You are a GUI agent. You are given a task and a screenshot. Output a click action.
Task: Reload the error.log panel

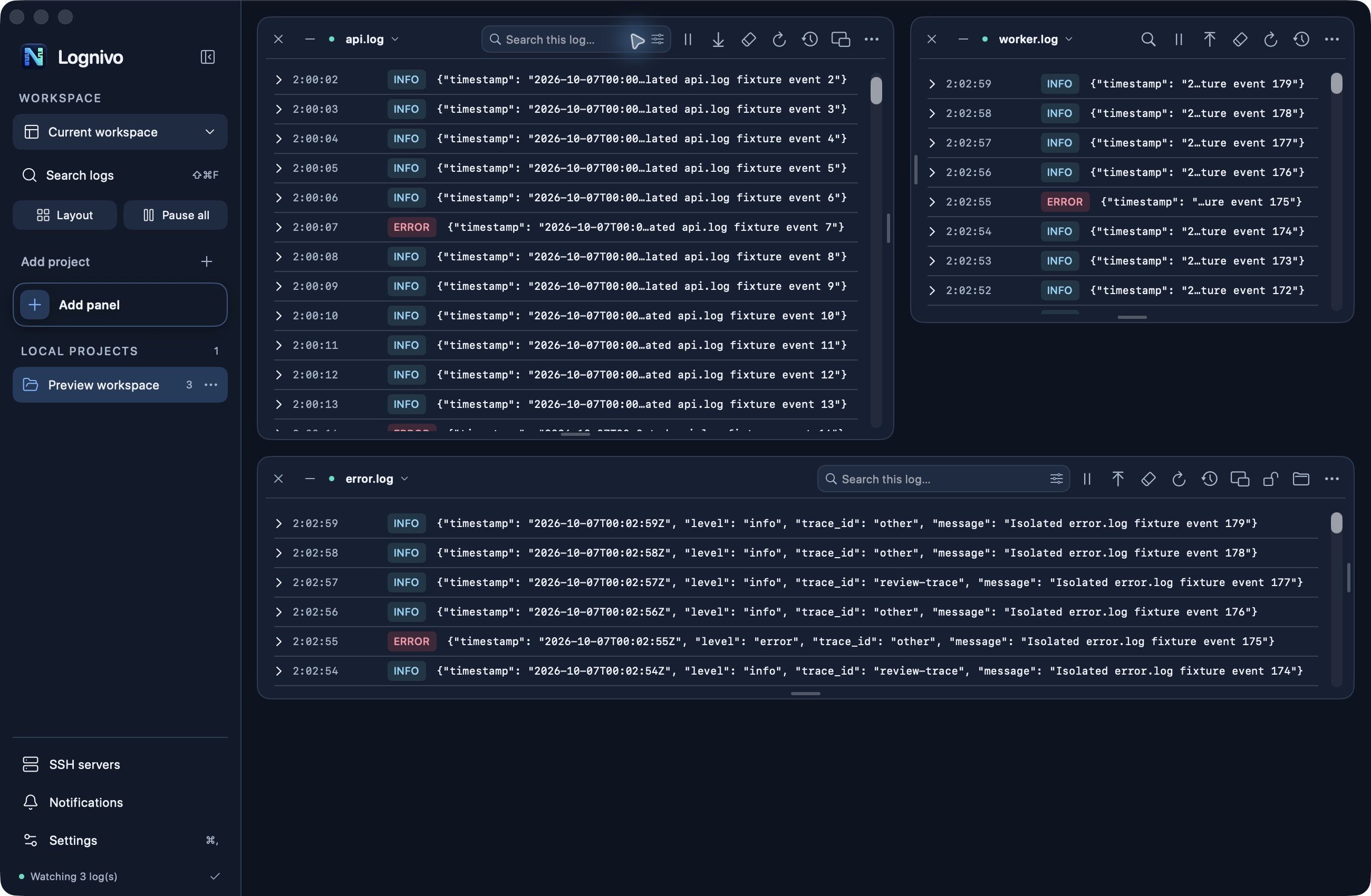(x=1179, y=479)
